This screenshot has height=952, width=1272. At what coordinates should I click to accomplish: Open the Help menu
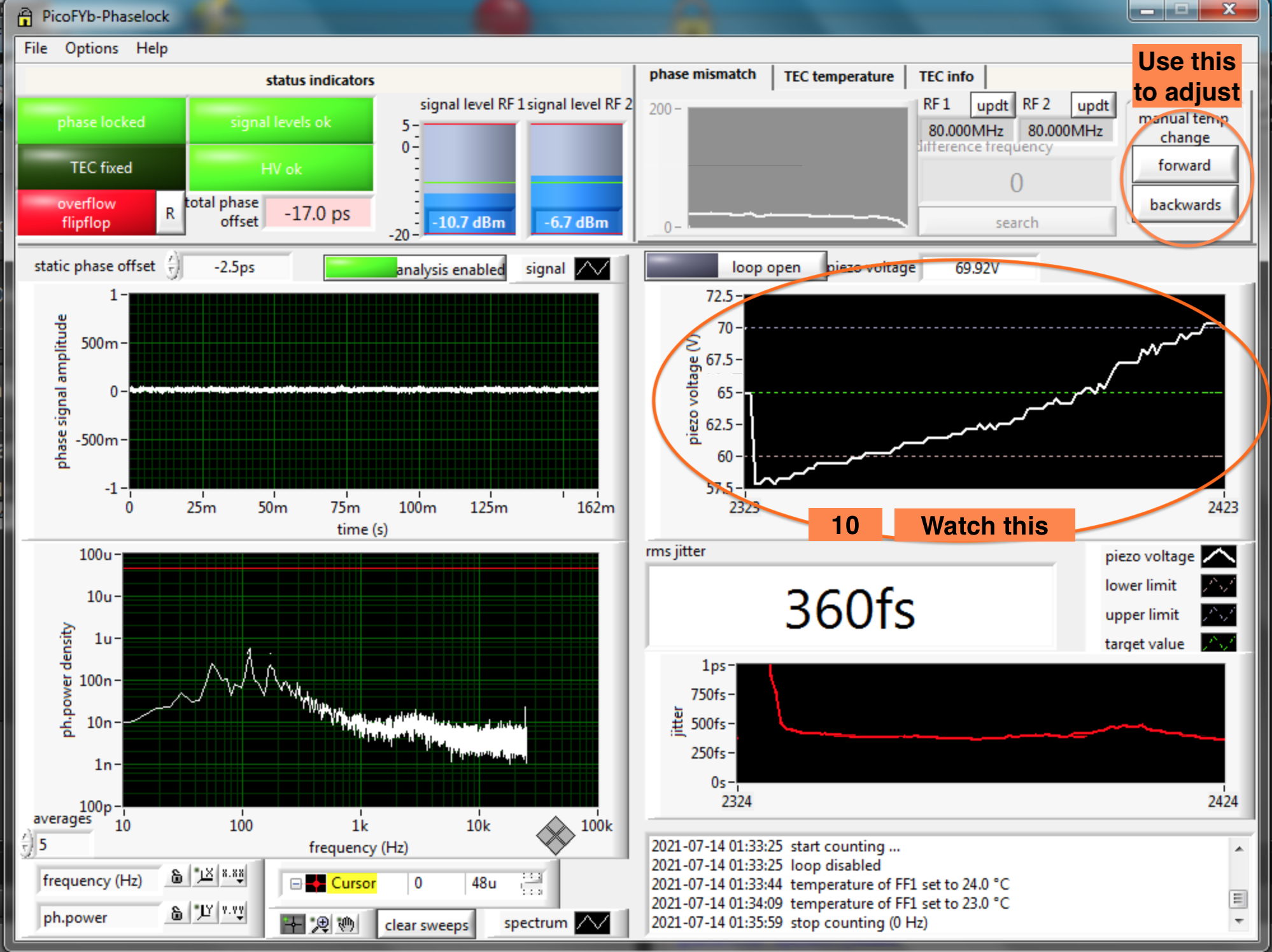pyautogui.click(x=152, y=48)
